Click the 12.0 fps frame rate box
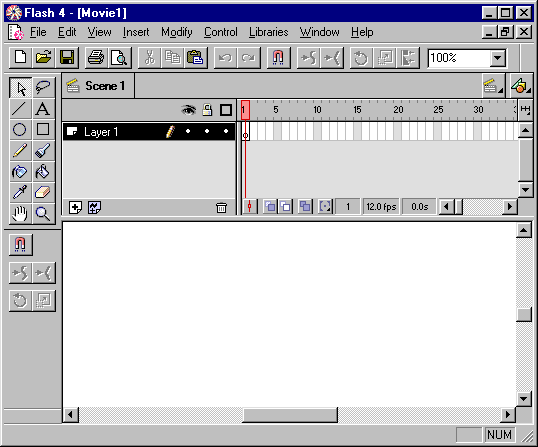Viewport: 538px width, 447px height. click(x=381, y=207)
